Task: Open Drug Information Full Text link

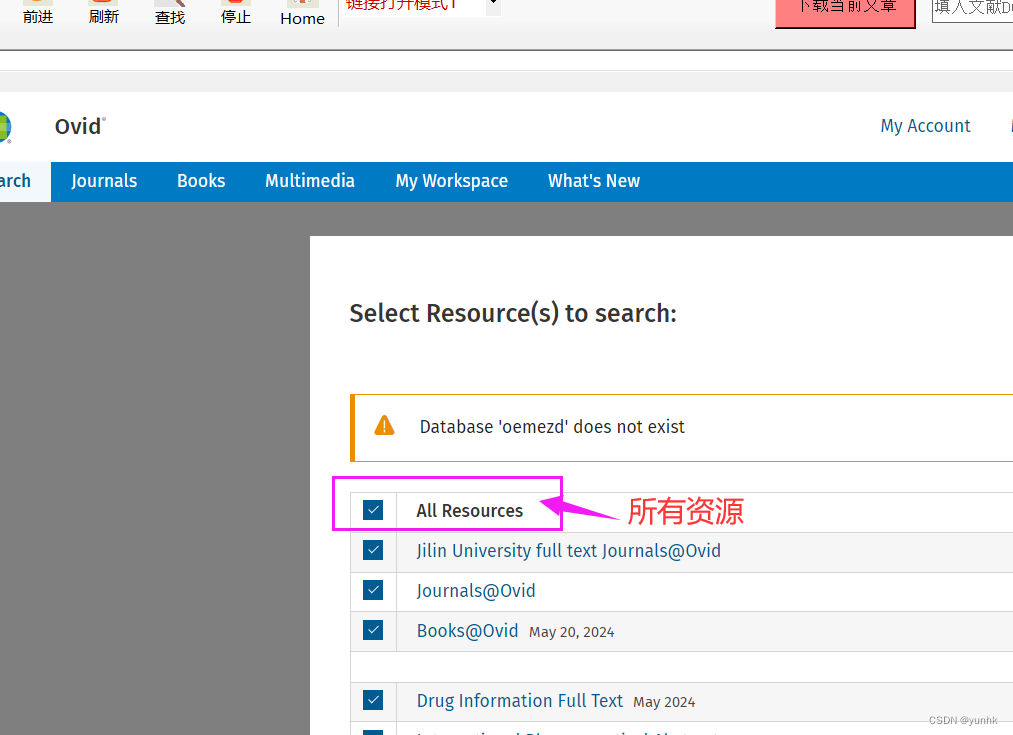Action: click(519, 701)
